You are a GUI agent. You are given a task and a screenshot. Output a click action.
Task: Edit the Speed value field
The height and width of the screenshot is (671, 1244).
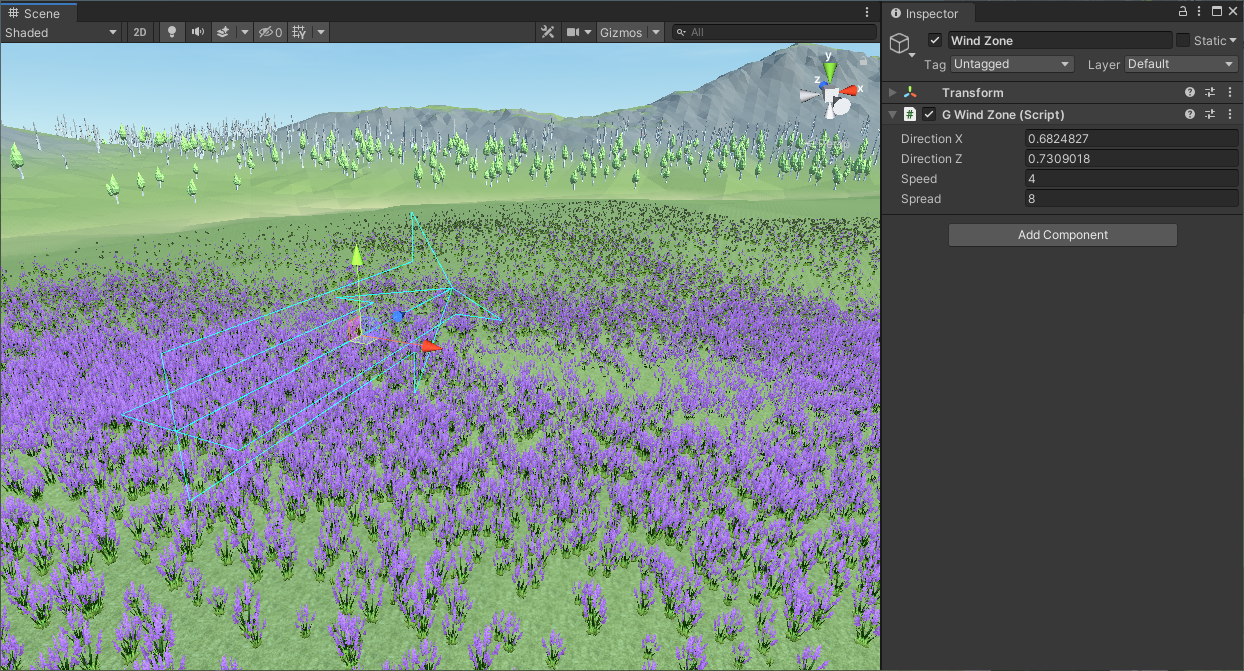[x=1132, y=179]
